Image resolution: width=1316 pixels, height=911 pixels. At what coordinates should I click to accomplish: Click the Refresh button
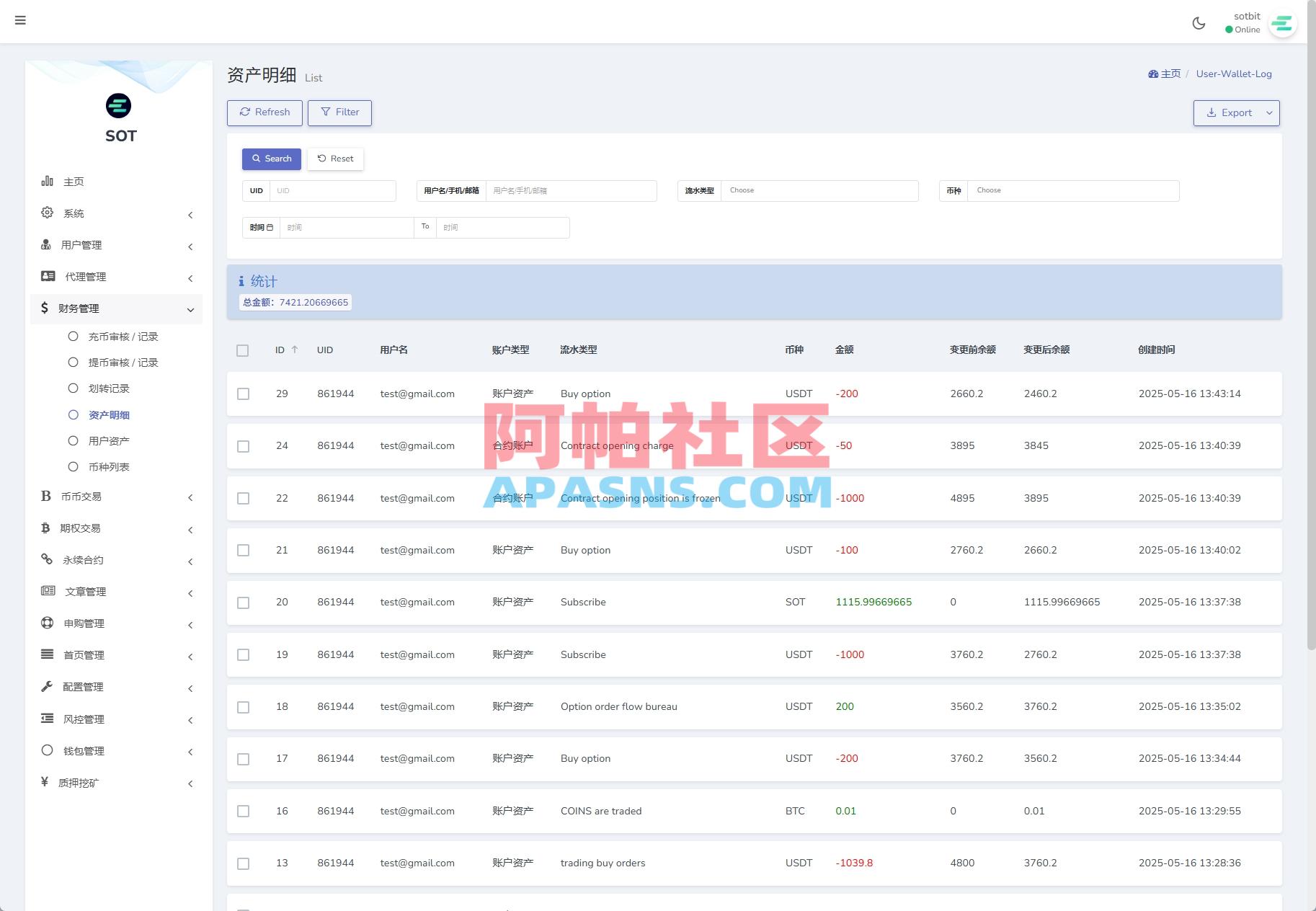pyautogui.click(x=264, y=112)
